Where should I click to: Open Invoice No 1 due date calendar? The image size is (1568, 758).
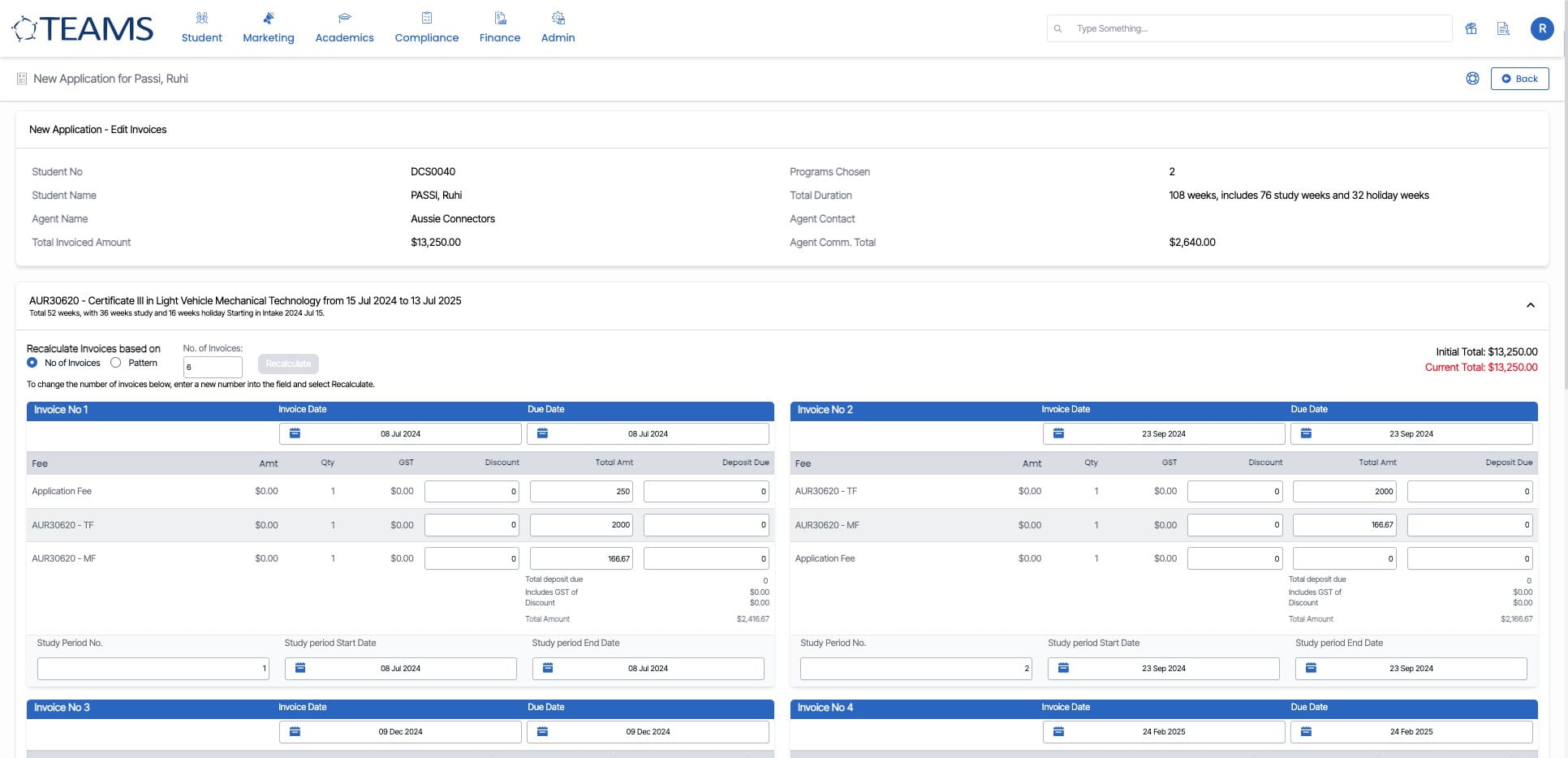click(x=543, y=433)
